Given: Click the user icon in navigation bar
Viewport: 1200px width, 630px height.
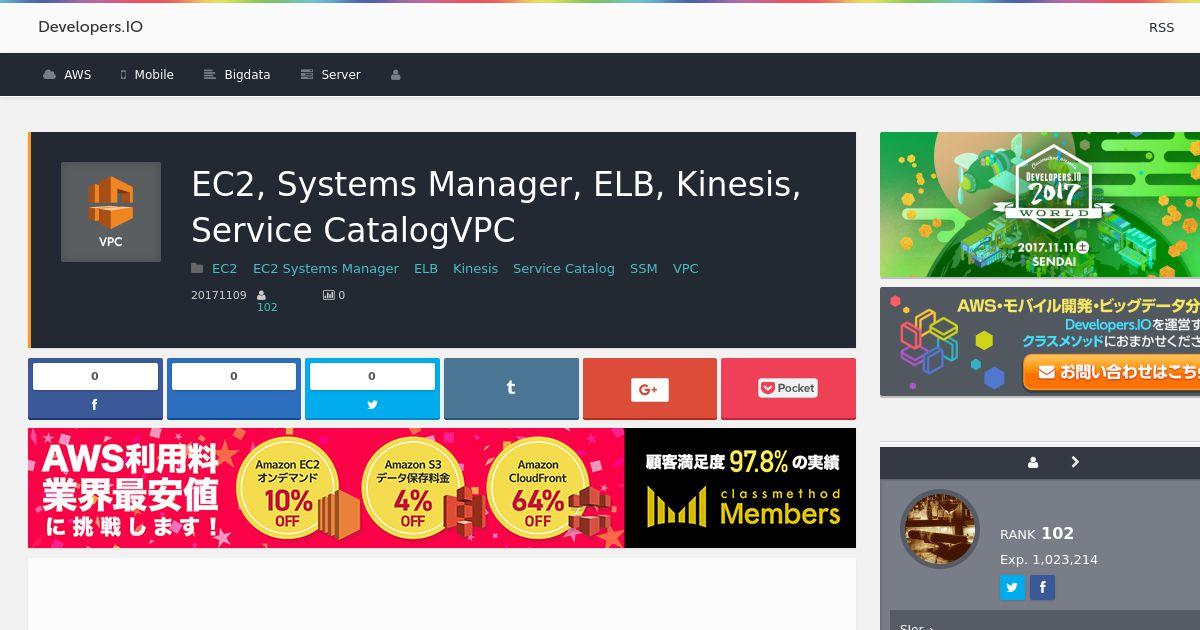Looking at the screenshot, I should tap(395, 75).
